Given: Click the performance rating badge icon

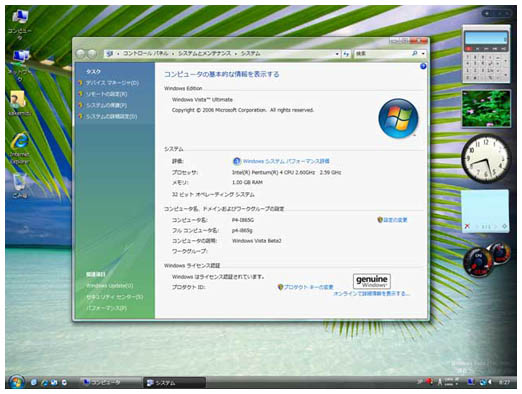Looking at the screenshot, I should [x=236, y=161].
